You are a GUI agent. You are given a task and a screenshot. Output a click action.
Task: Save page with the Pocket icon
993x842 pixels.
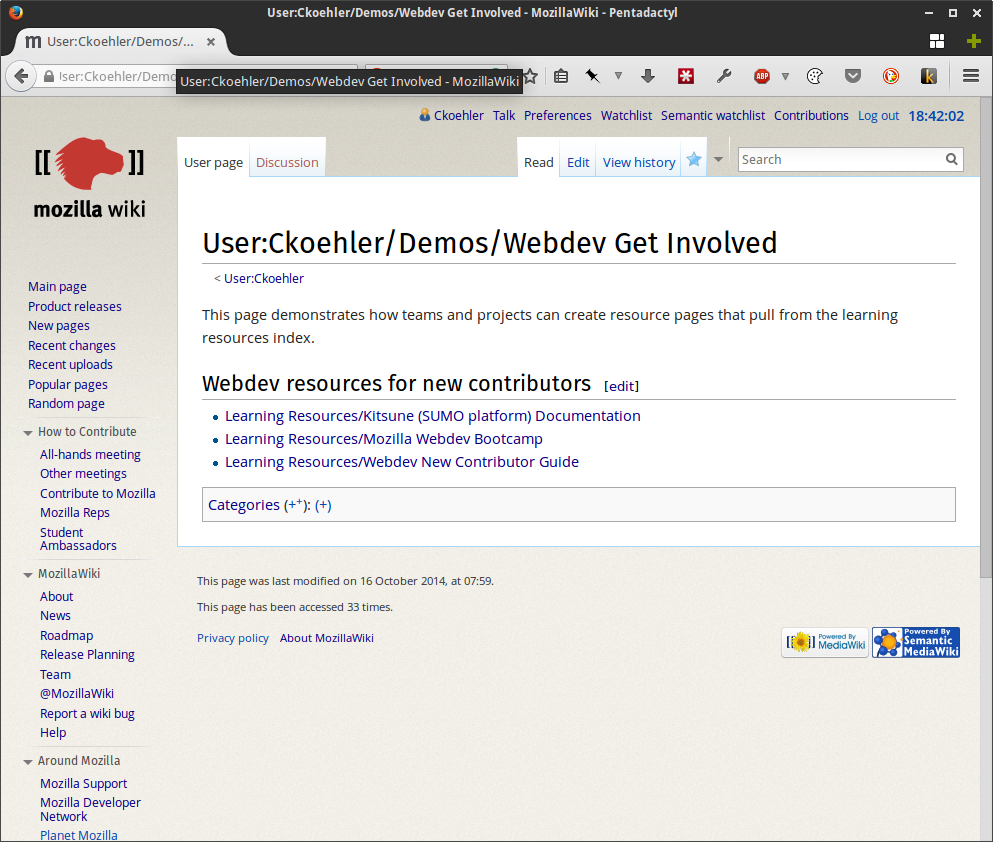[x=853, y=77]
